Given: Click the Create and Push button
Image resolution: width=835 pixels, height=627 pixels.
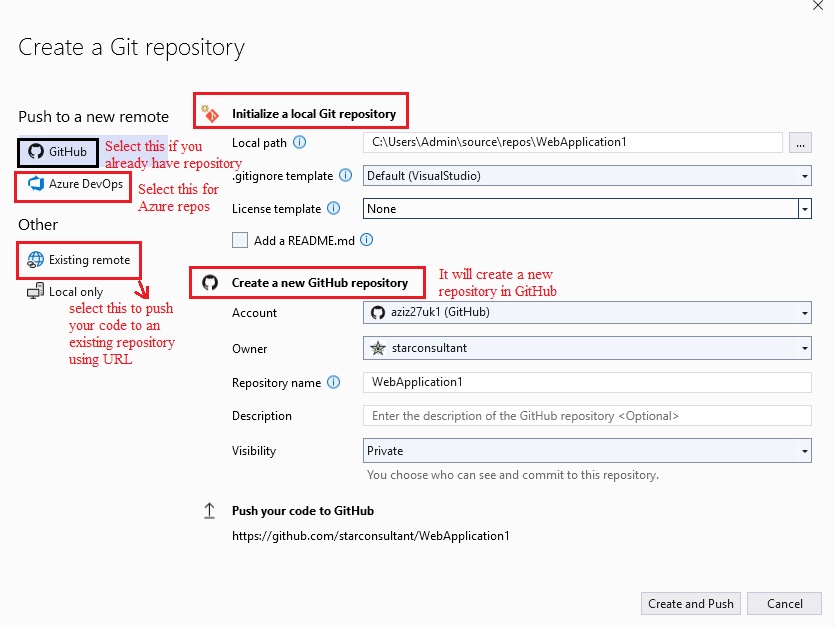Looking at the screenshot, I should (691, 604).
